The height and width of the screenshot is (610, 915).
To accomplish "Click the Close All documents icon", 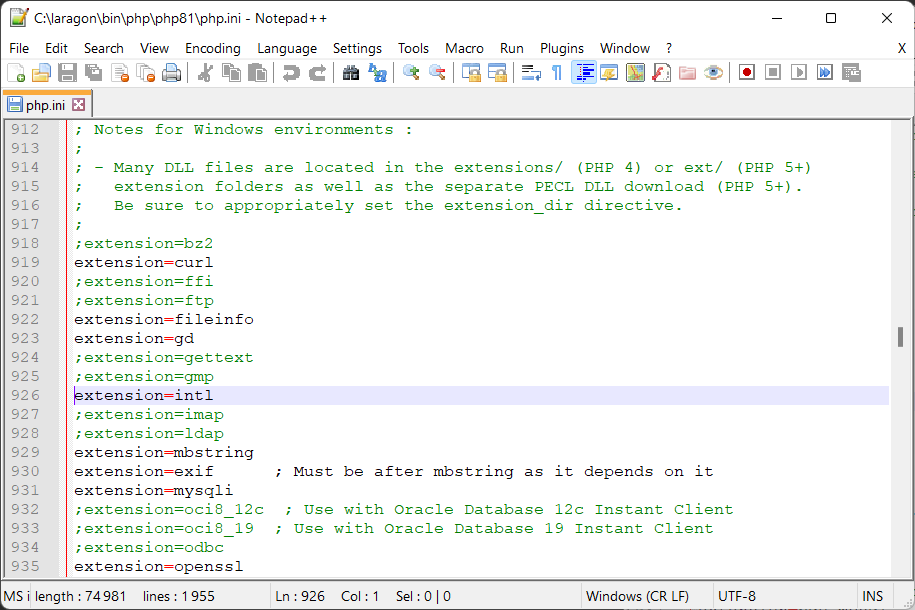I will (x=145, y=73).
